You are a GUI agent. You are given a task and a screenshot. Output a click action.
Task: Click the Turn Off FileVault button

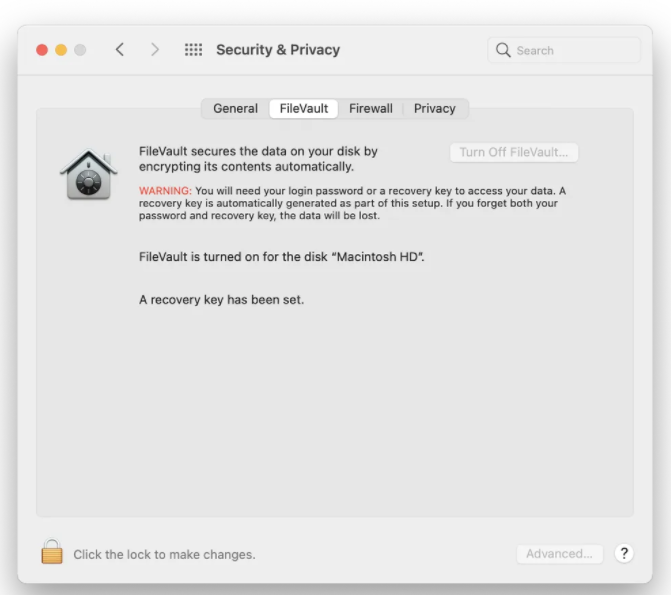pyautogui.click(x=514, y=152)
